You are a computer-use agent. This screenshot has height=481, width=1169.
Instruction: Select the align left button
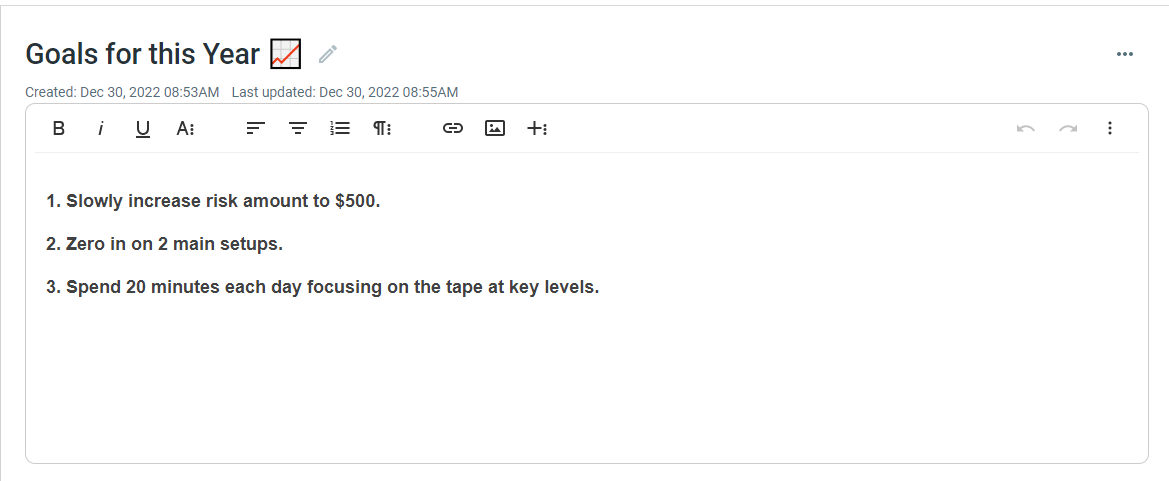point(256,128)
